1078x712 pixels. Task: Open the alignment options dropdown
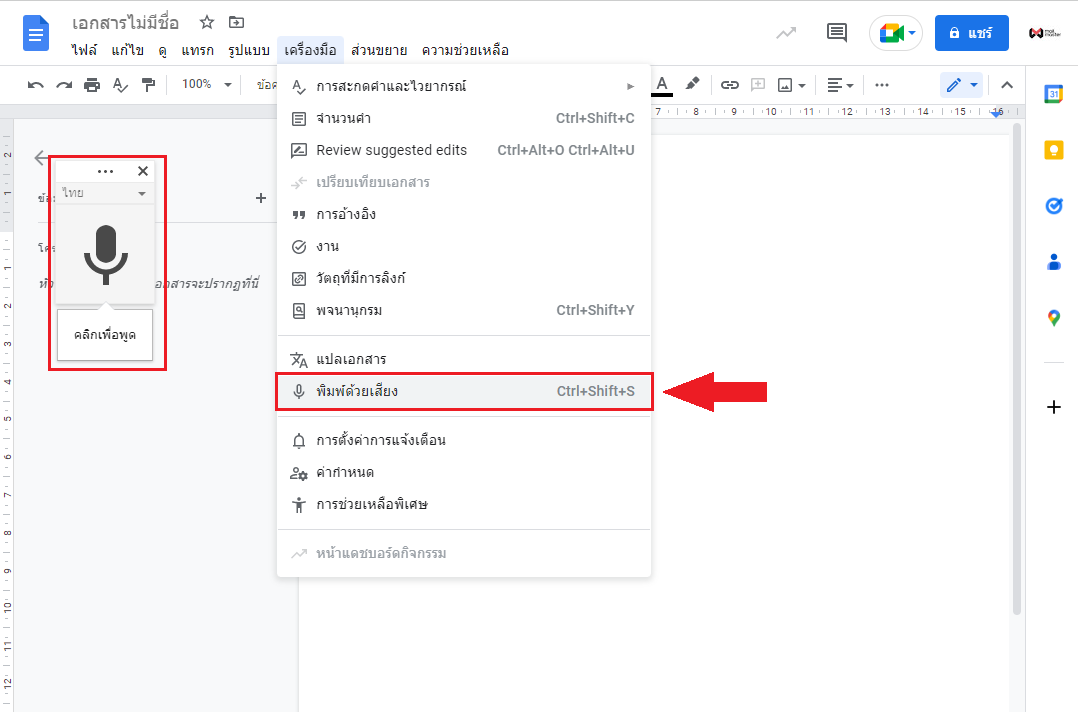pos(839,85)
